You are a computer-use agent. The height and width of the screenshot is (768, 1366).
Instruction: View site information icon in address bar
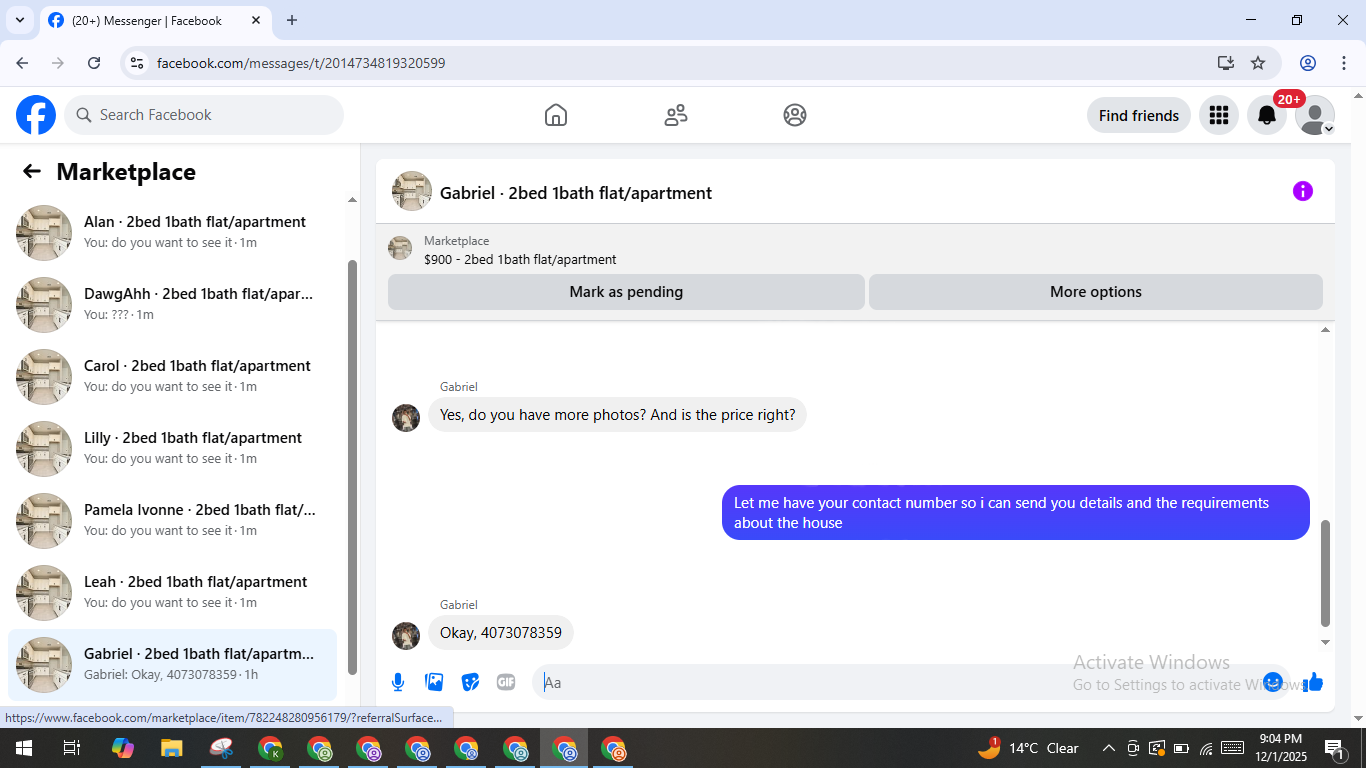pos(138,63)
